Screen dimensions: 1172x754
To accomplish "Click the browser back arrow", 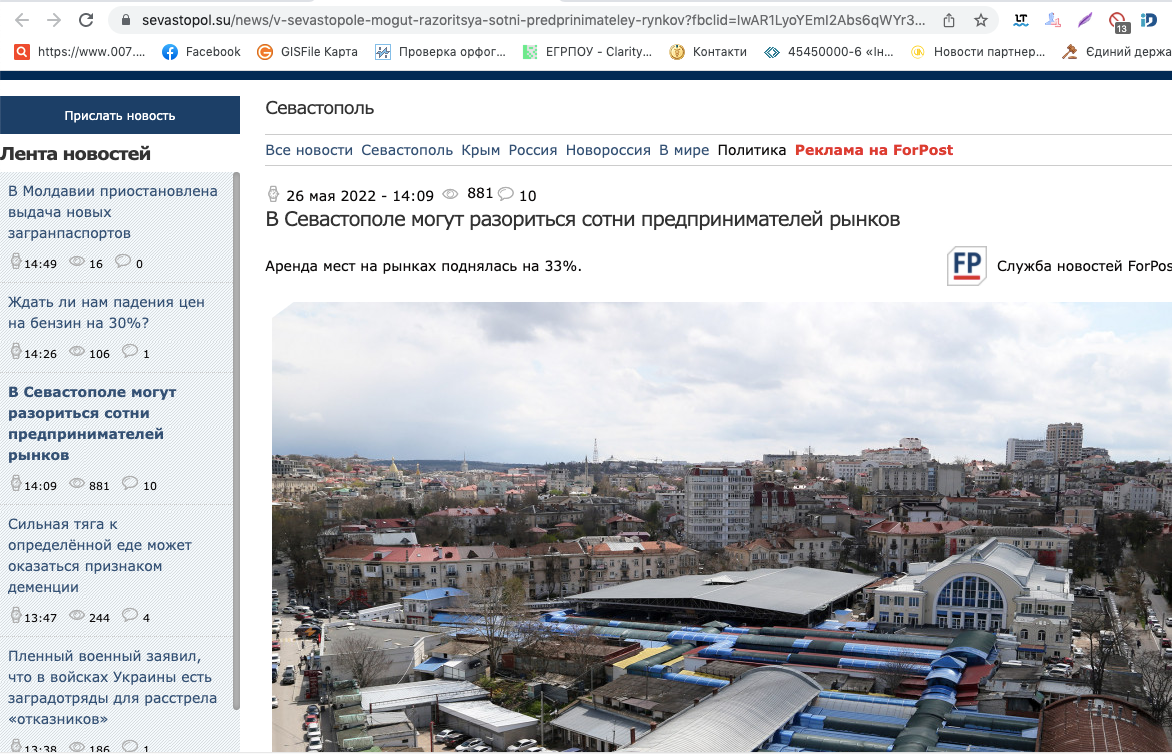I will point(22,20).
